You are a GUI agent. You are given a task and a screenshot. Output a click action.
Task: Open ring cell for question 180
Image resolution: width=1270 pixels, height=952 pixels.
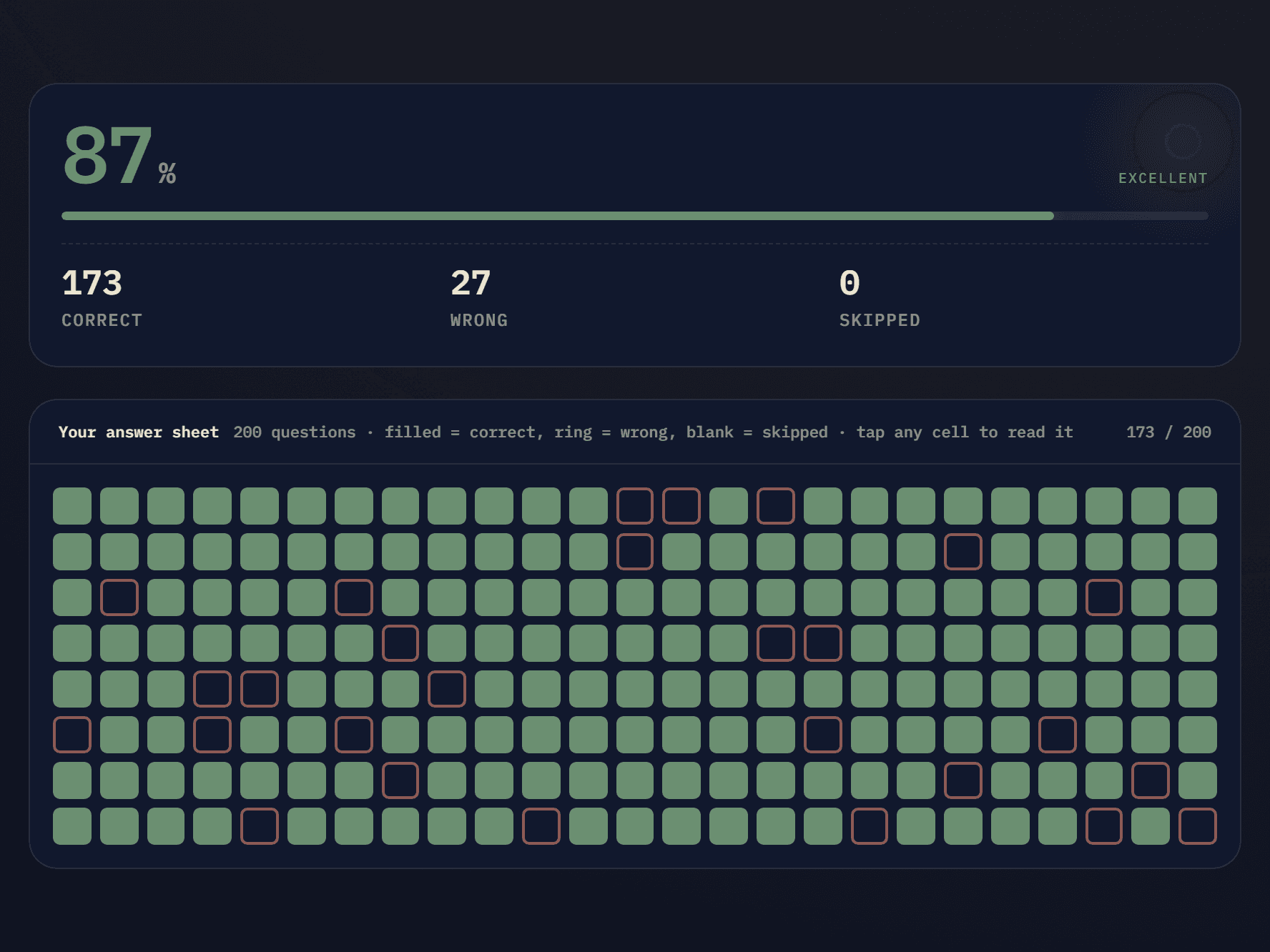[x=260, y=826]
